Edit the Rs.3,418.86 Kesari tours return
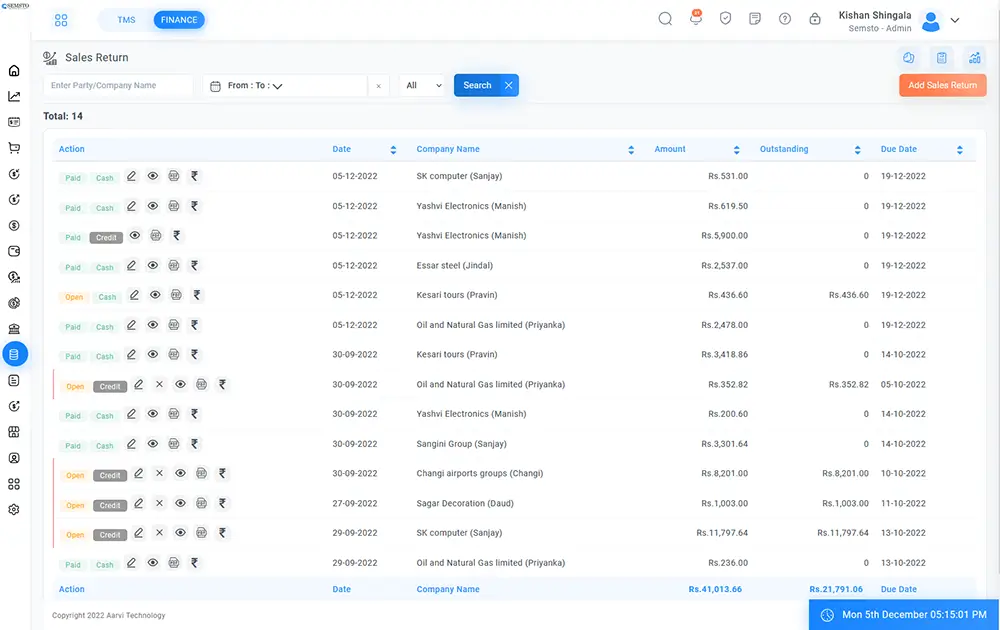This screenshot has height=630, width=1000. [x=131, y=355]
